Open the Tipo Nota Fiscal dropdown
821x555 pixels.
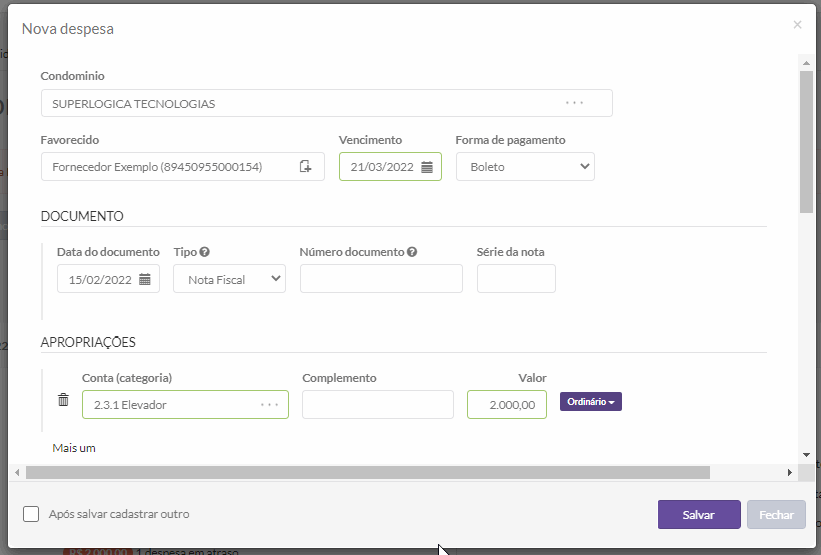229,279
